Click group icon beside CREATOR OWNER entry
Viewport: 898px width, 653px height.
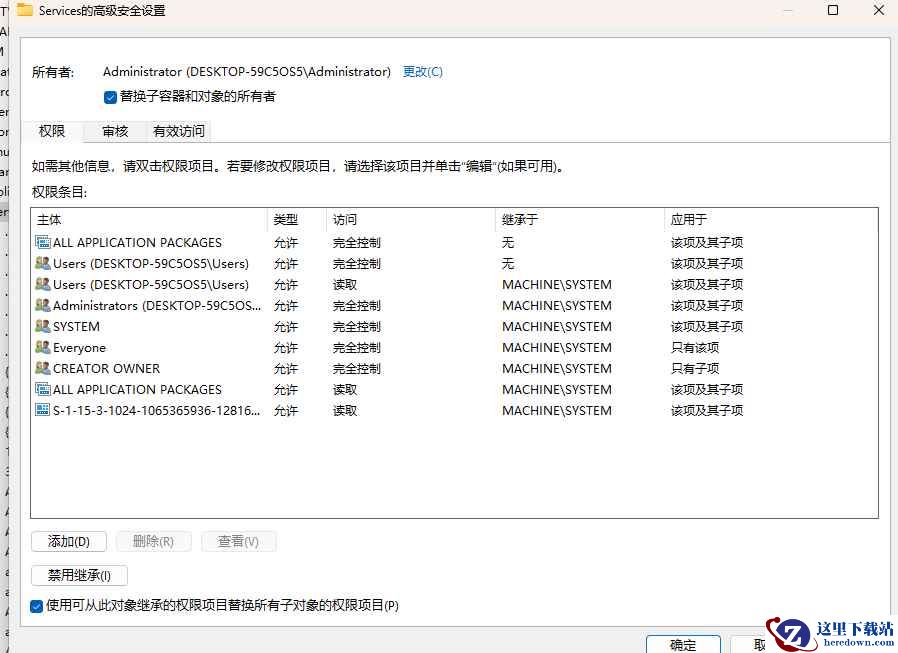coord(42,368)
